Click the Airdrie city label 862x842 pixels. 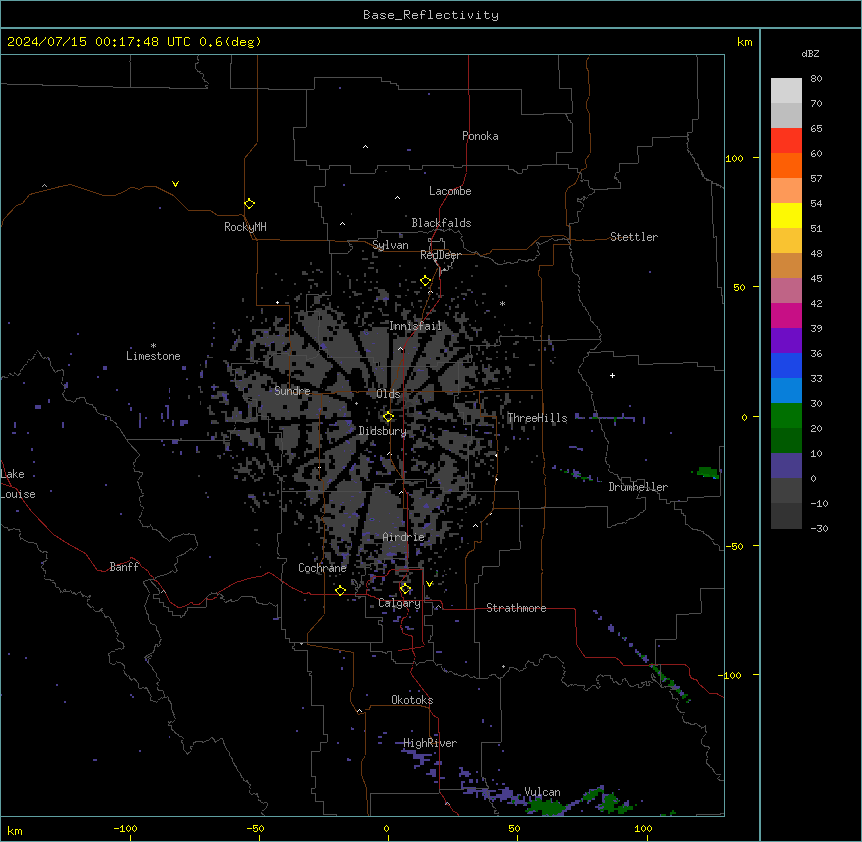403,537
